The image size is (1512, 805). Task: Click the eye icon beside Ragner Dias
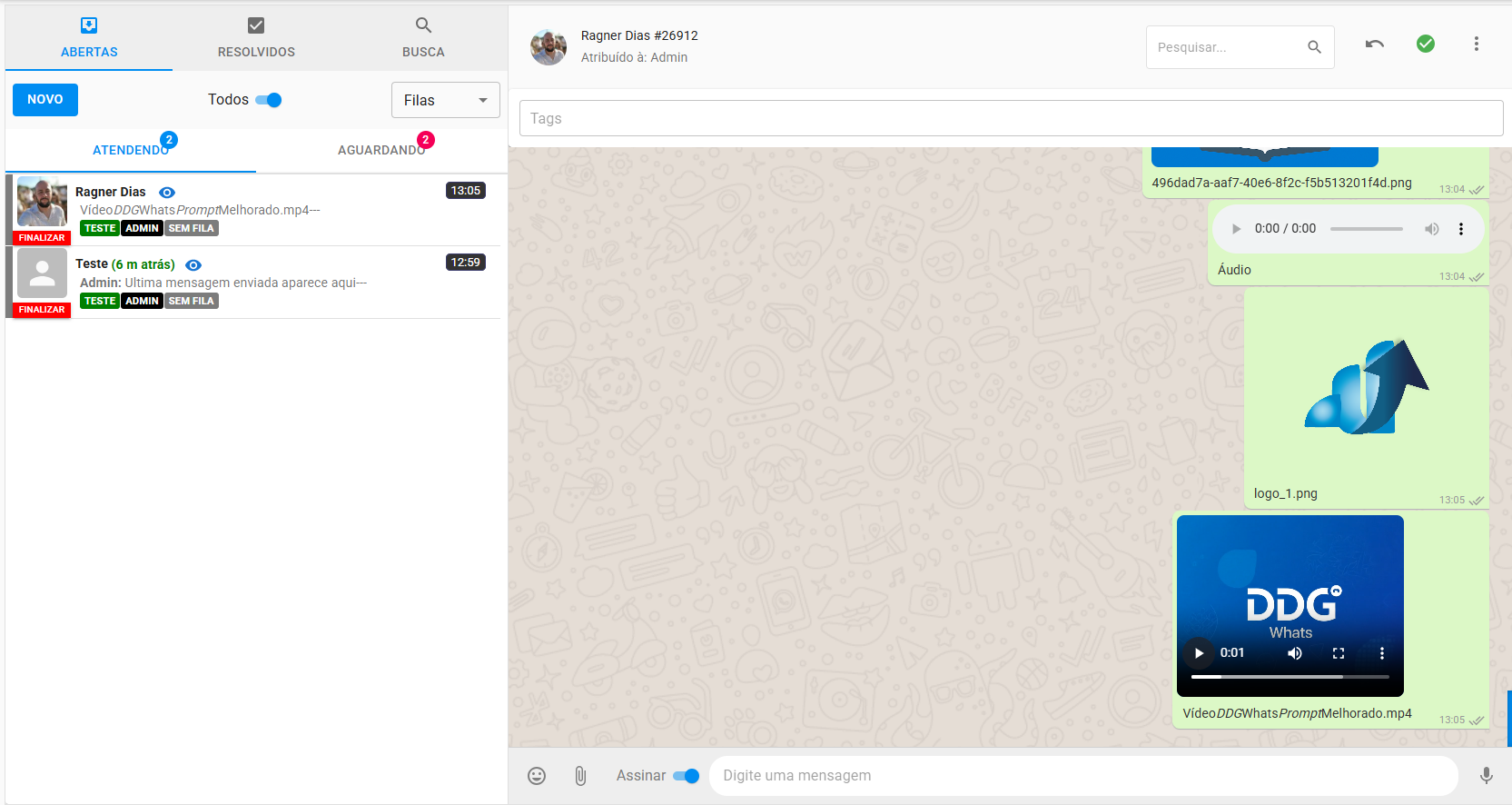coord(167,193)
